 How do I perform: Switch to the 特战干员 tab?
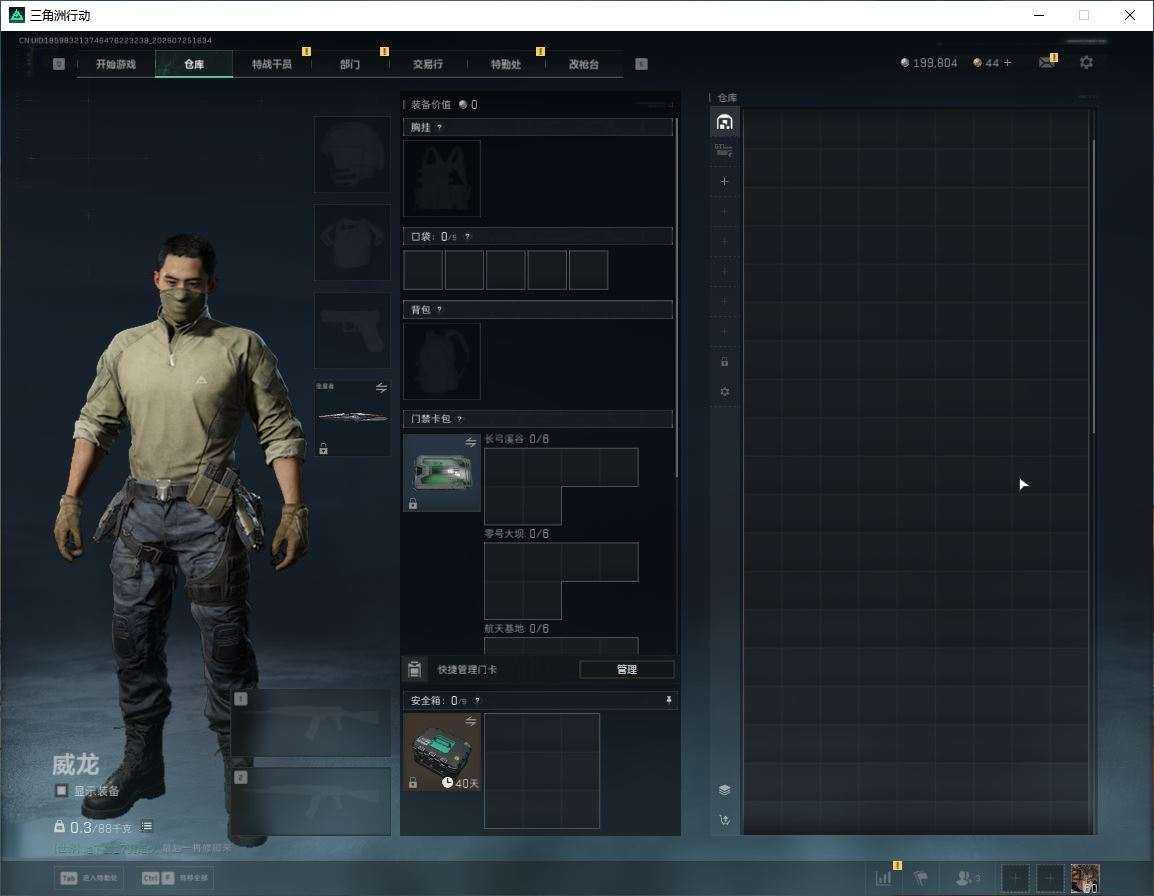click(x=272, y=64)
